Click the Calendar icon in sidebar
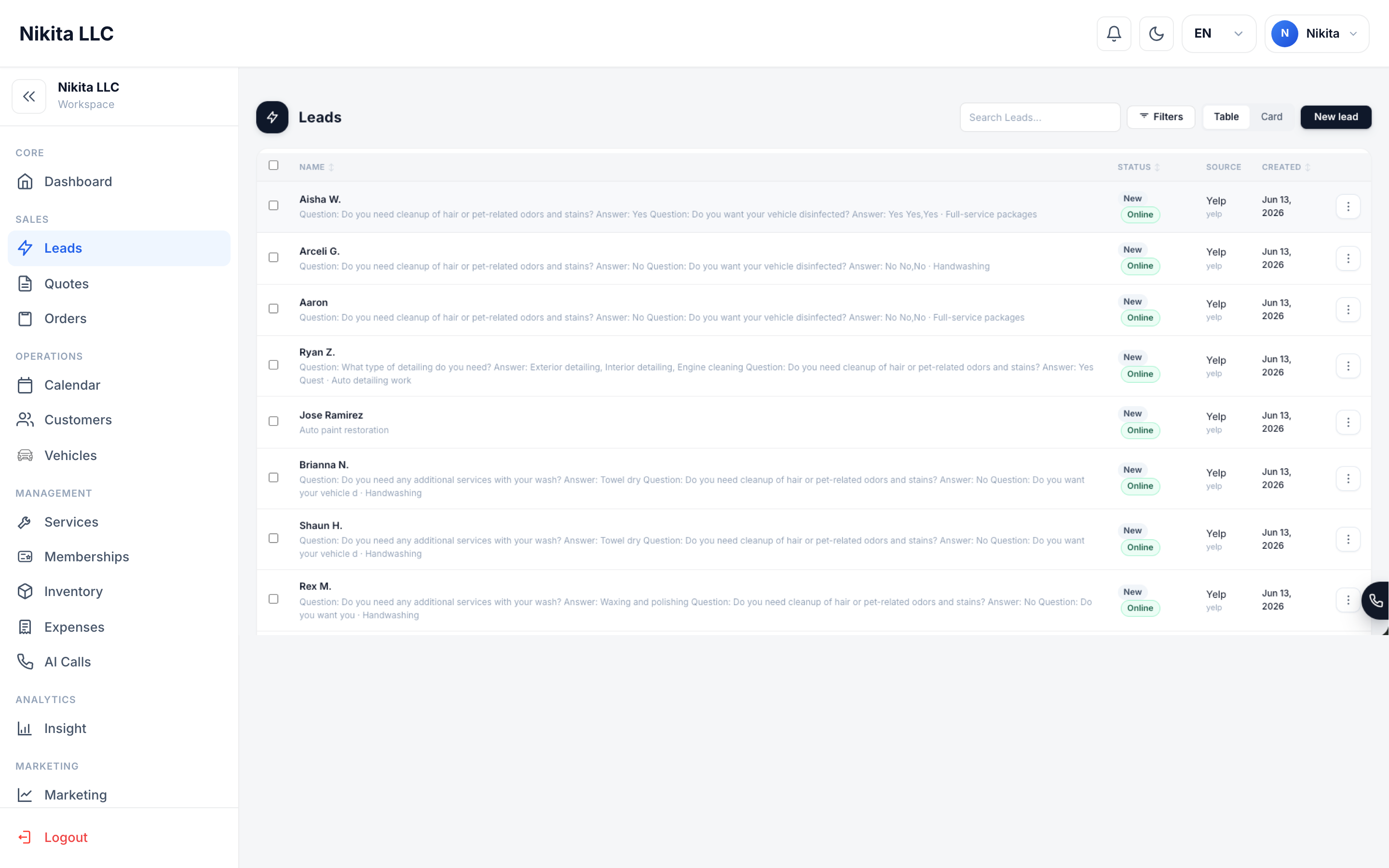Image resolution: width=1389 pixels, height=868 pixels. (25, 385)
